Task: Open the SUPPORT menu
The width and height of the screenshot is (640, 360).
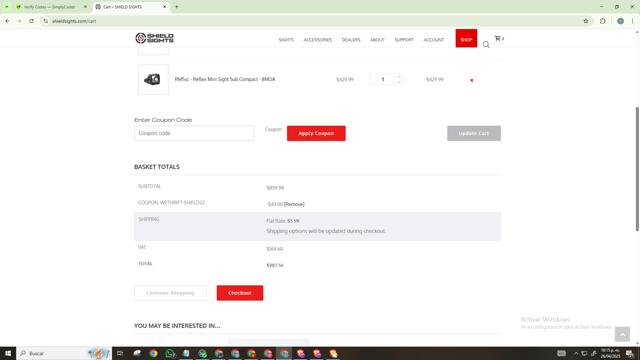Action: [404, 40]
